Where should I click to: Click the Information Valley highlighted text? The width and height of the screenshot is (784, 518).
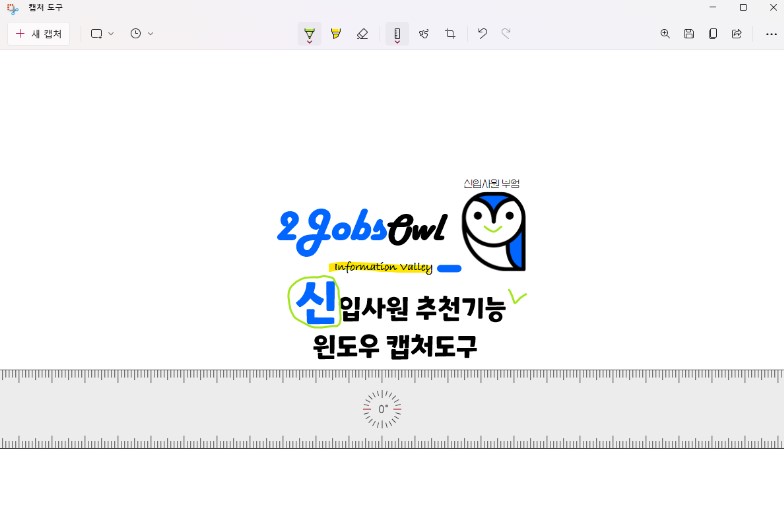click(382, 268)
